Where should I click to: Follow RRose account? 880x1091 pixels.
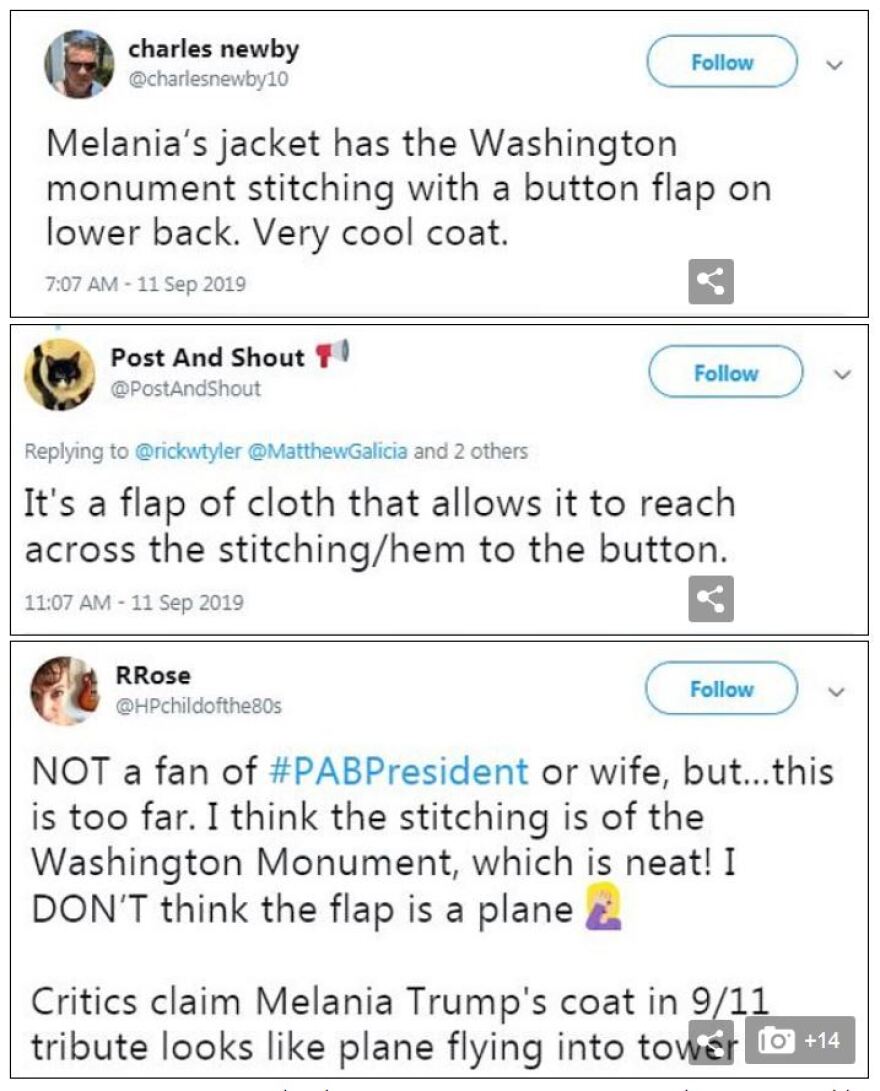tap(721, 689)
